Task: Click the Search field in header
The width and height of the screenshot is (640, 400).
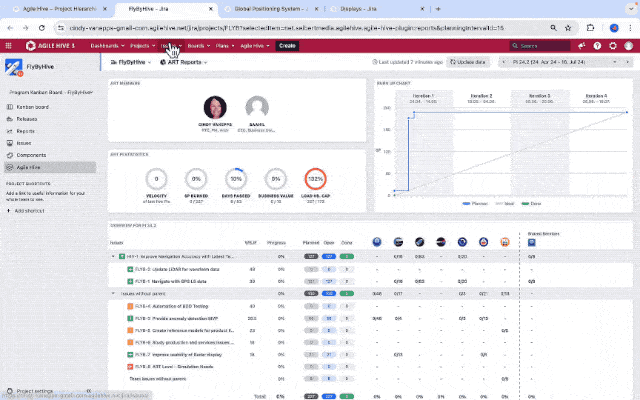Action: coord(540,46)
